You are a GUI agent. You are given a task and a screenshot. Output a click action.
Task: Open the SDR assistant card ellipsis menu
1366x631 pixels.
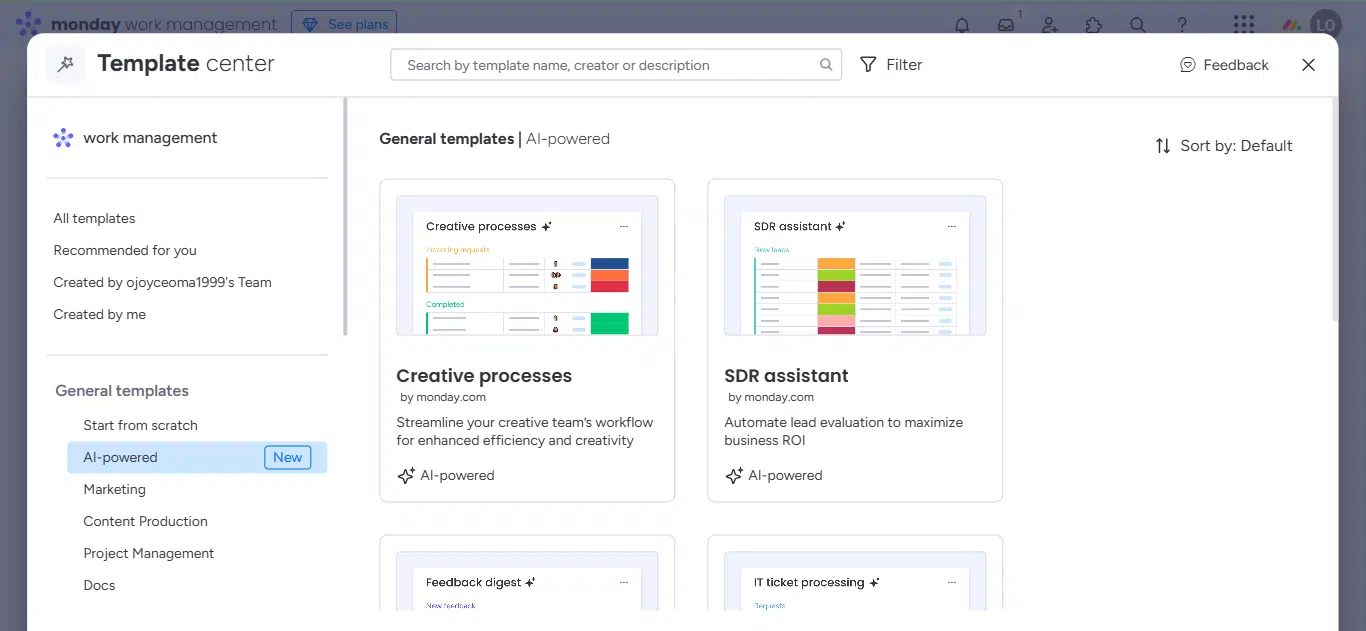tap(952, 226)
